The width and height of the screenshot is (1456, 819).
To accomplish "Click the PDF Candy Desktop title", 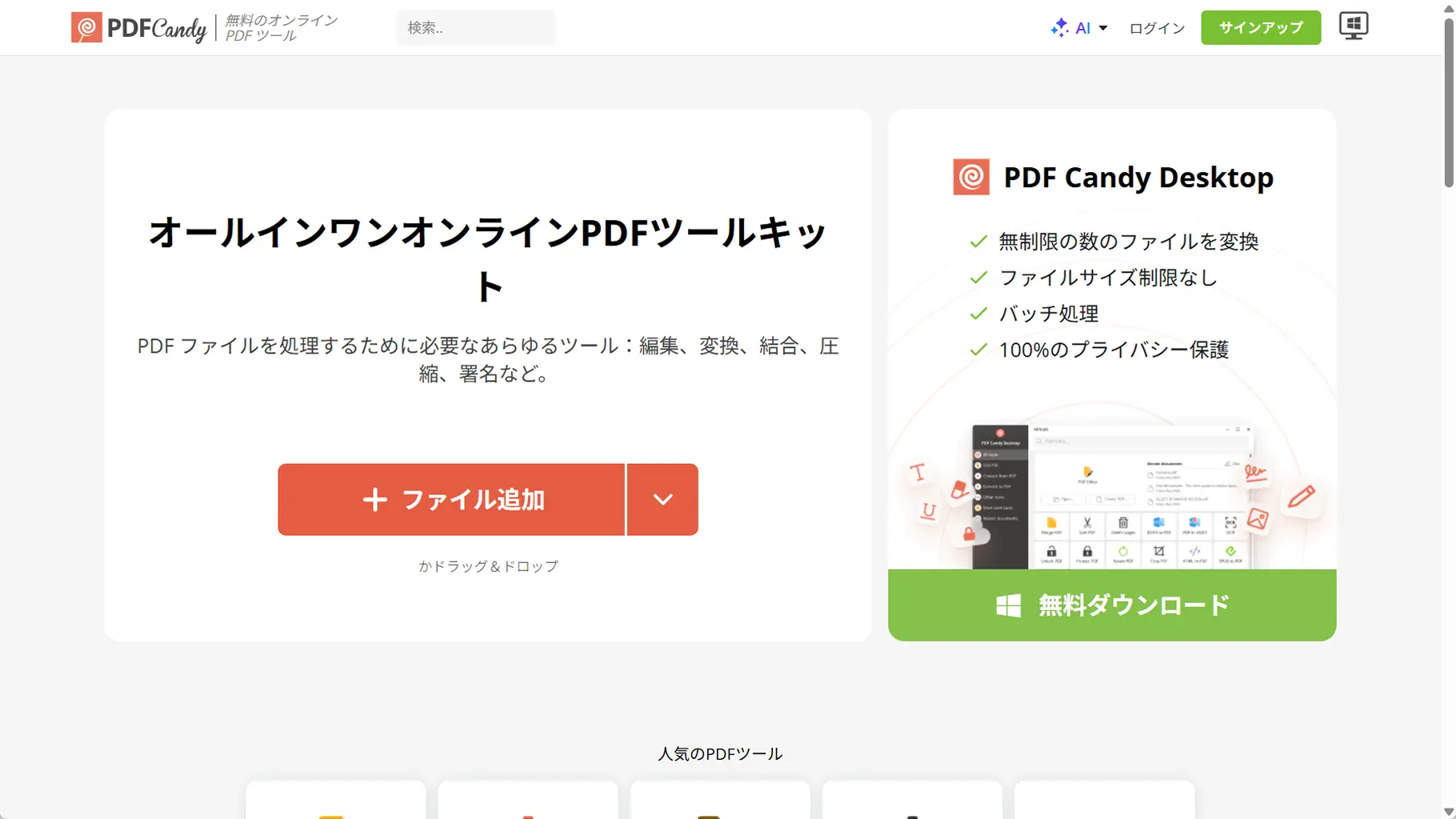I will 1138,177.
